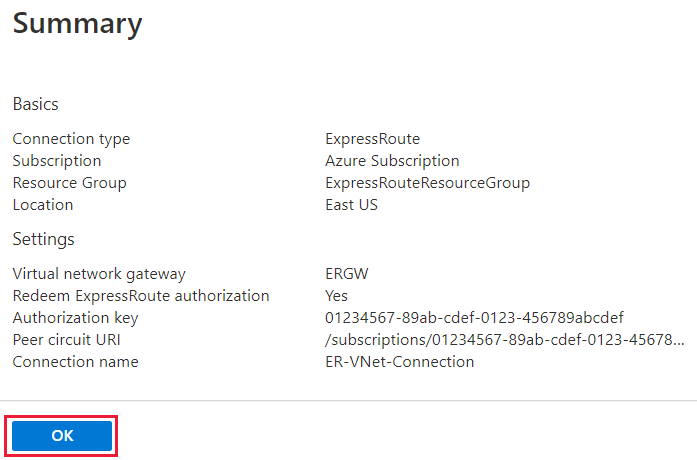Click the Redeem ExpressRoute authorization label
The height and width of the screenshot is (460, 697).
click(141, 296)
